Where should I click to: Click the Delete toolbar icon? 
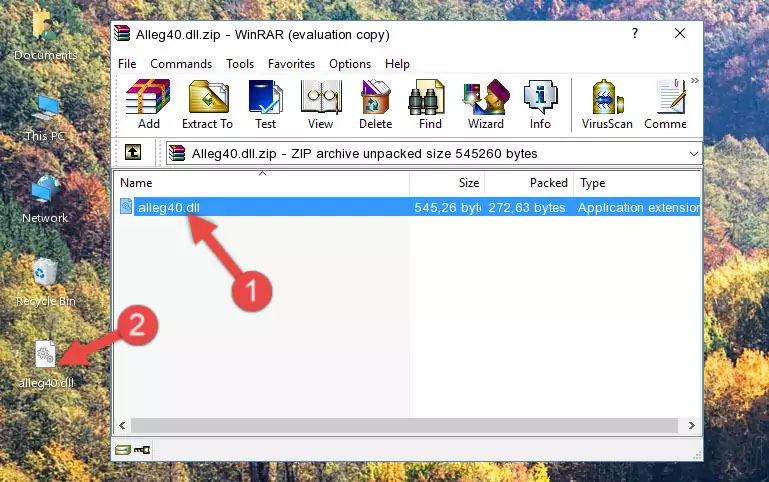click(375, 104)
